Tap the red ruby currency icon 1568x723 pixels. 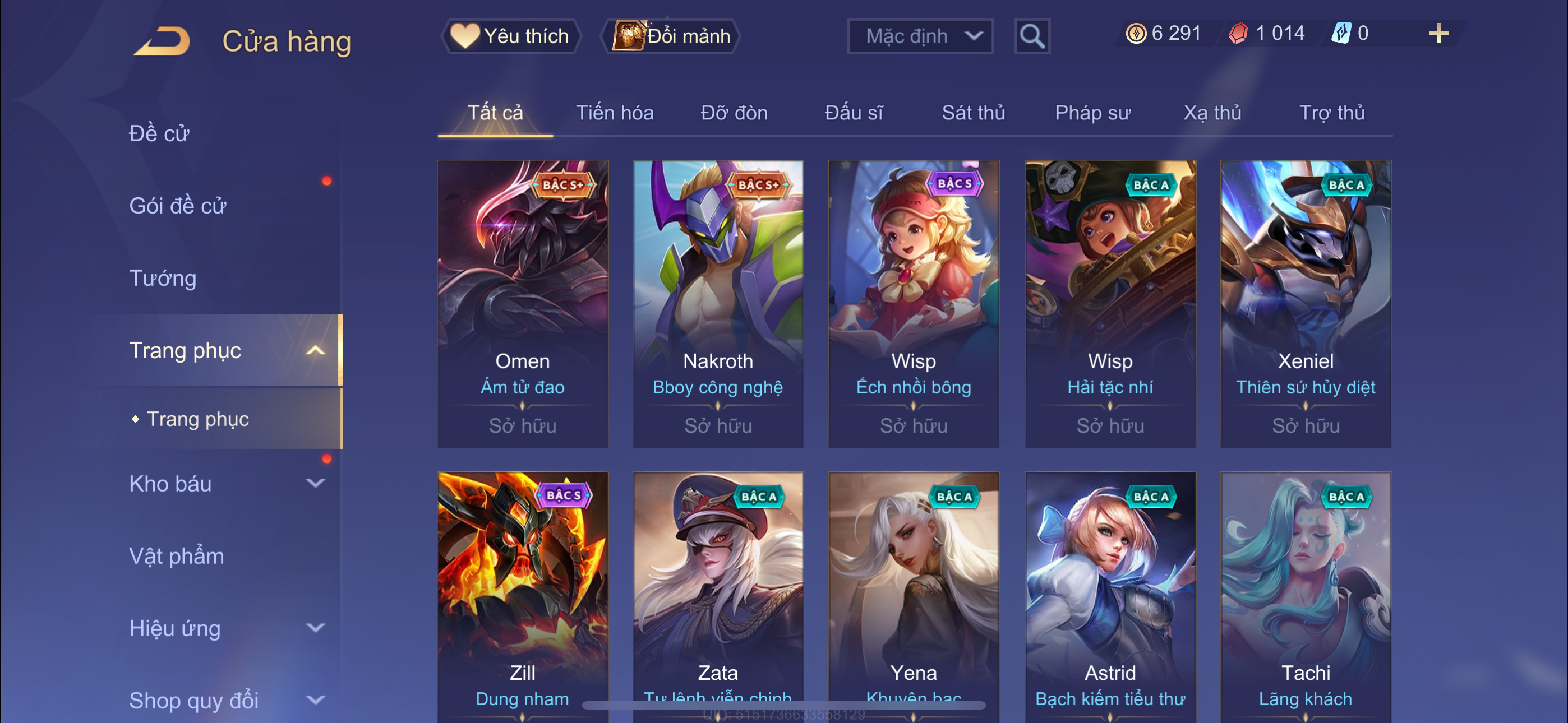(1238, 34)
